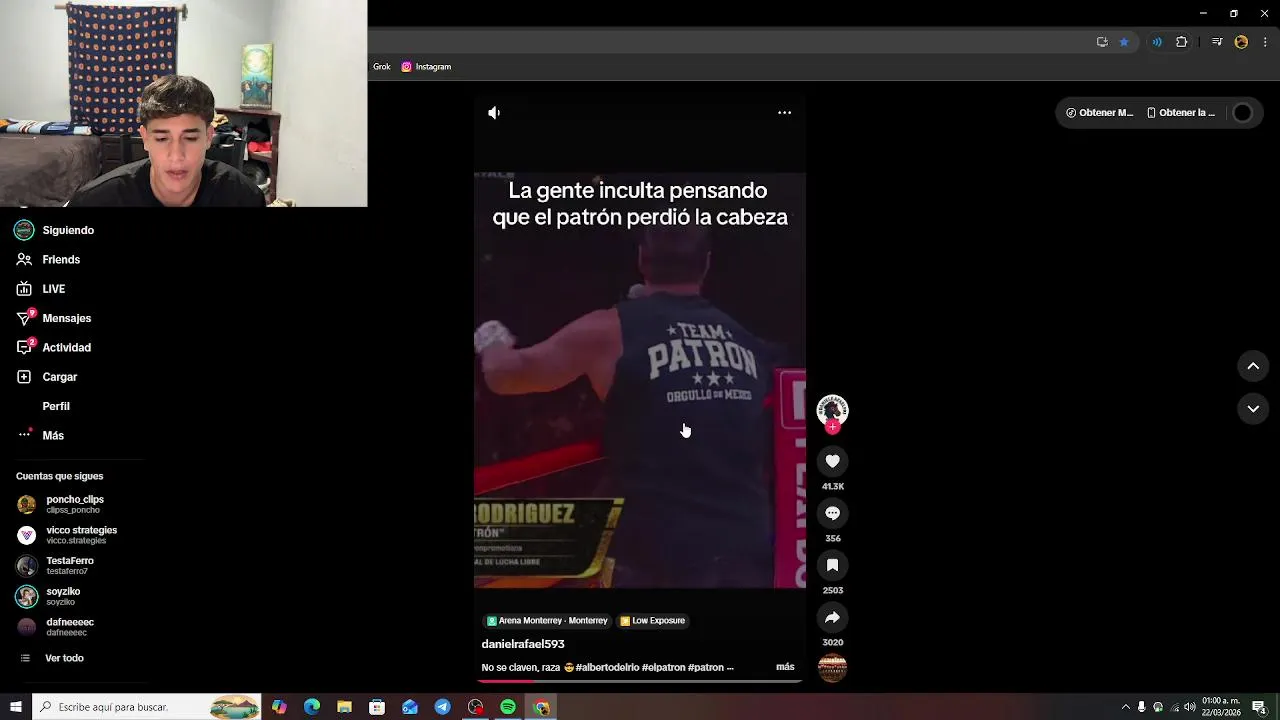The height and width of the screenshot is (720, 1280).
Task: Open the Windows notification center
Action: (x=1261, y=707)
